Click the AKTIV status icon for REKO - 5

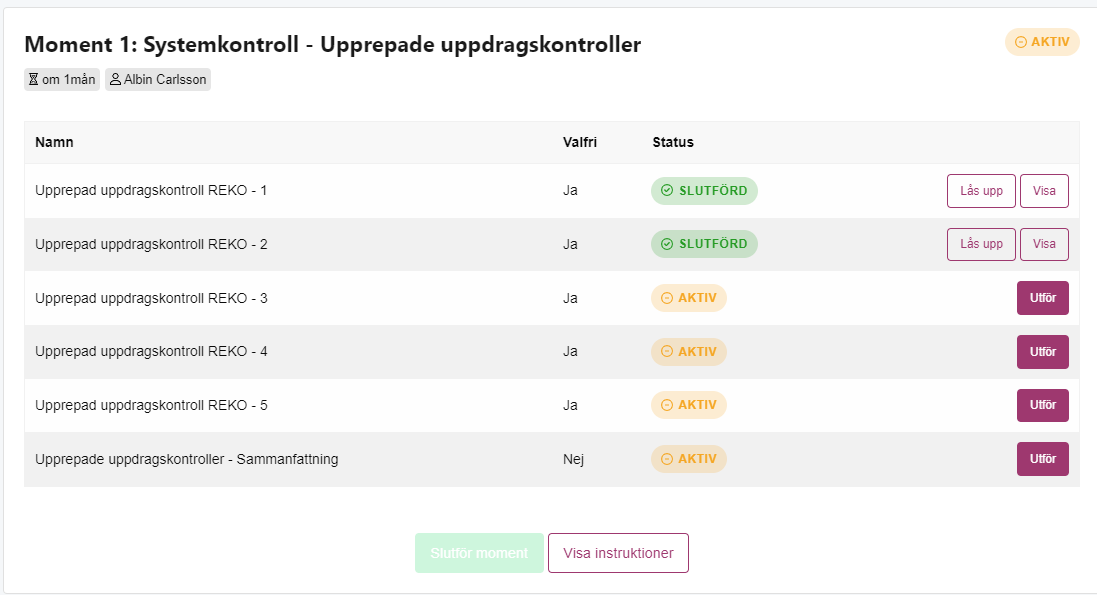(x=667, y=405)
